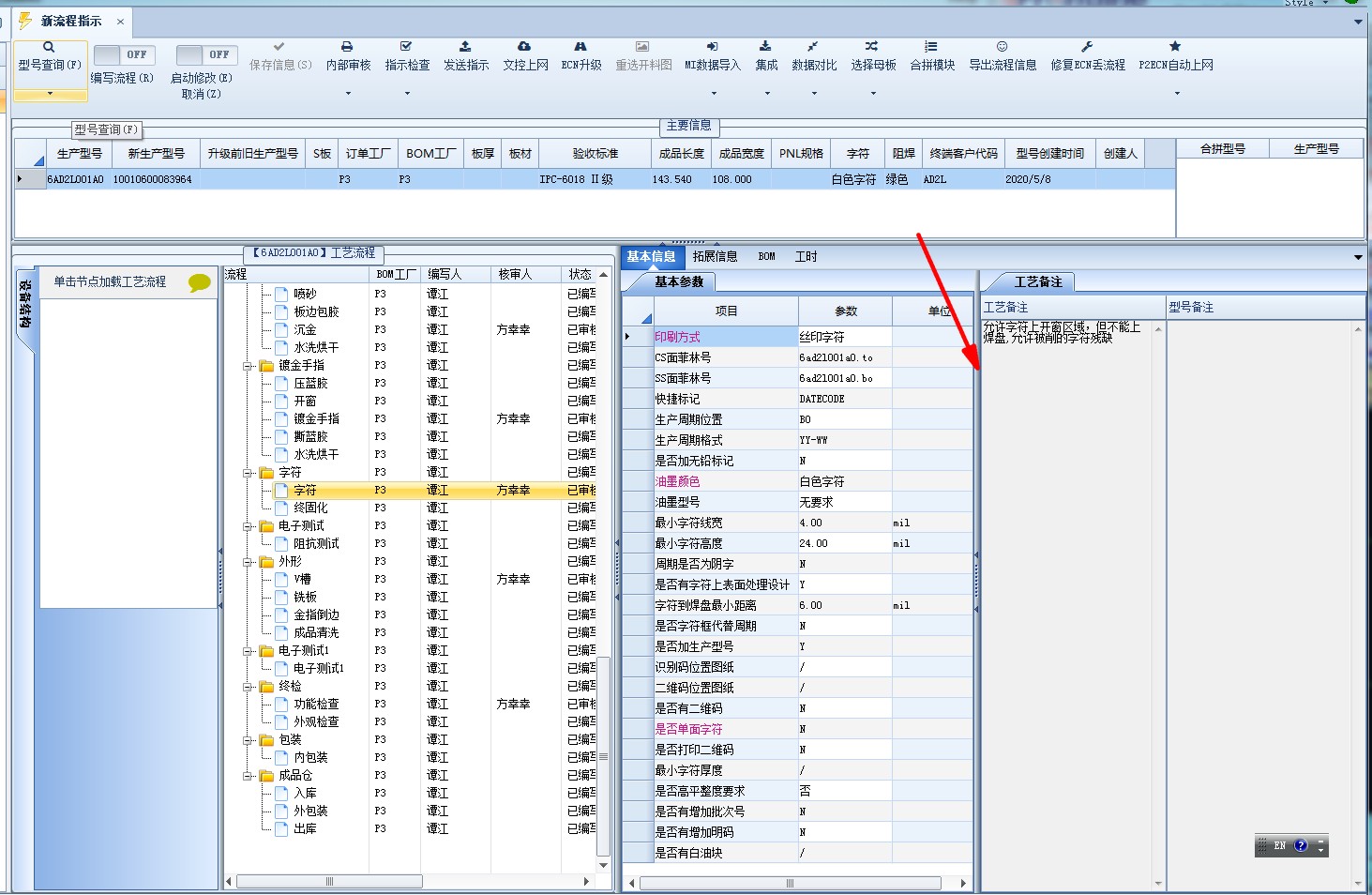1372x895 pixels.
Task: Select data row 6AD2L001A0
Action: point(595,179)
